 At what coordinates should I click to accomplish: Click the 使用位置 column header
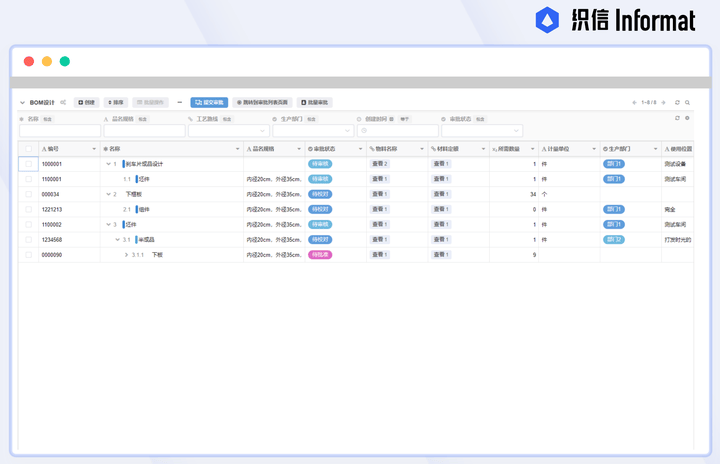678,149
